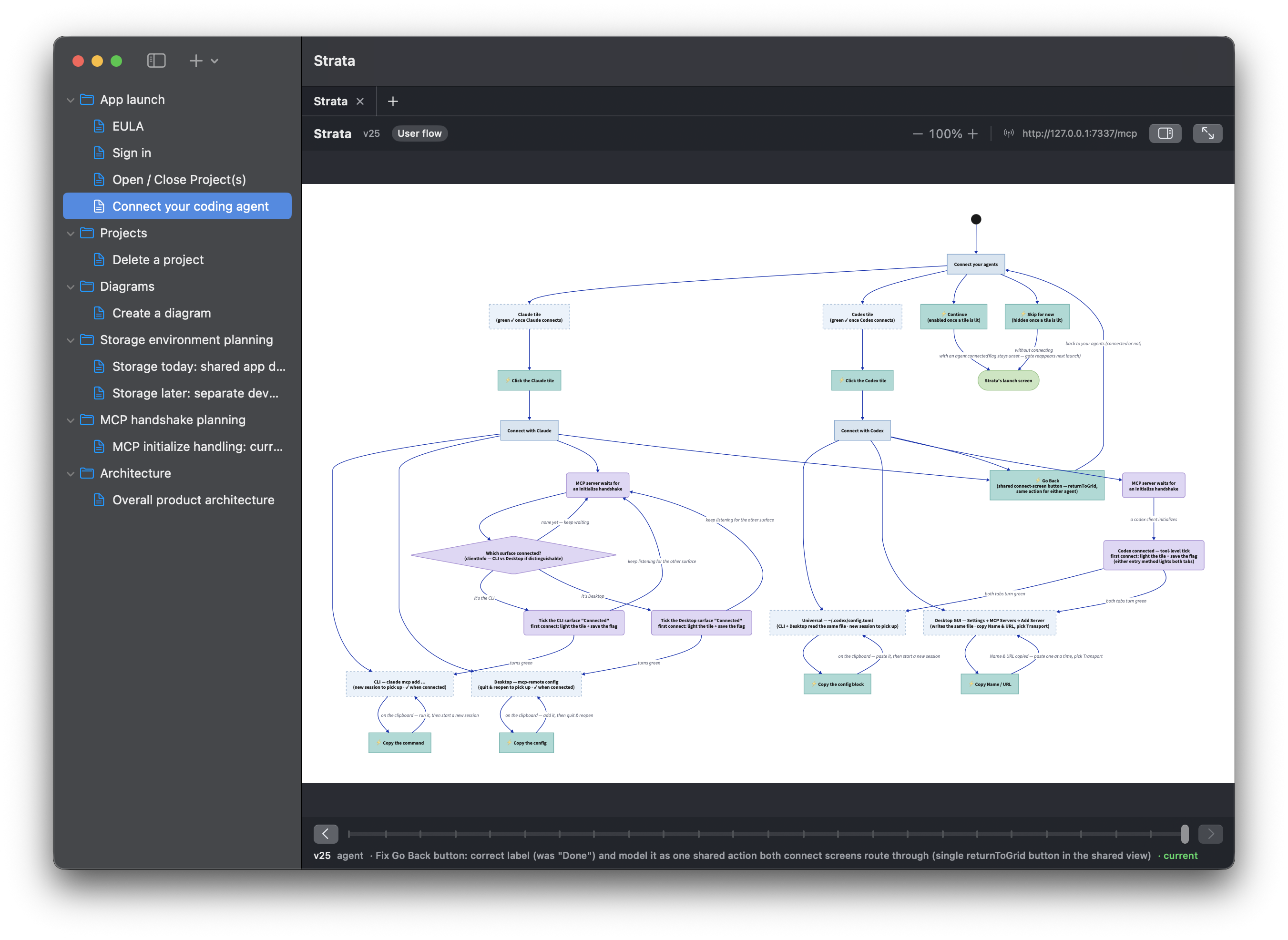This screenshot has width=1288, height=940.
Task: Open Storage later: separate dev document
Action: [x=177, y=393]
